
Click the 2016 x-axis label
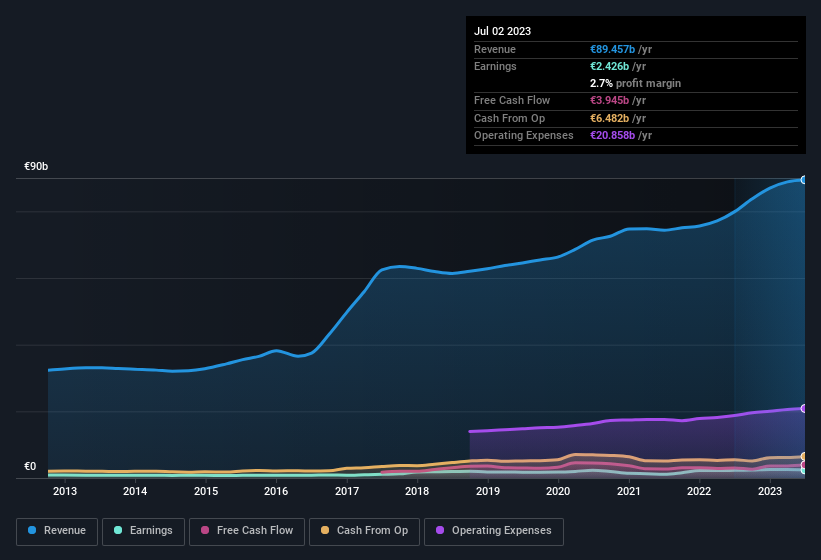click(276, 491)
